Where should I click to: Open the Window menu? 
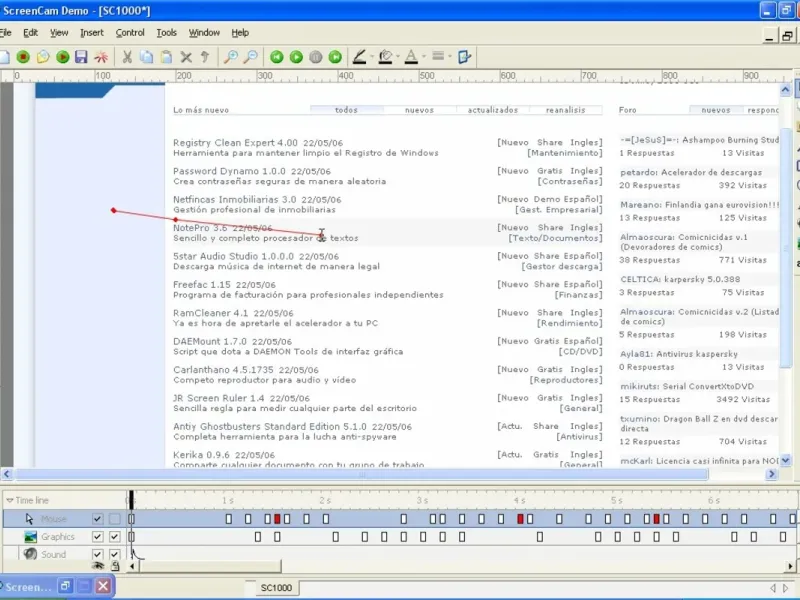[204, 33]
